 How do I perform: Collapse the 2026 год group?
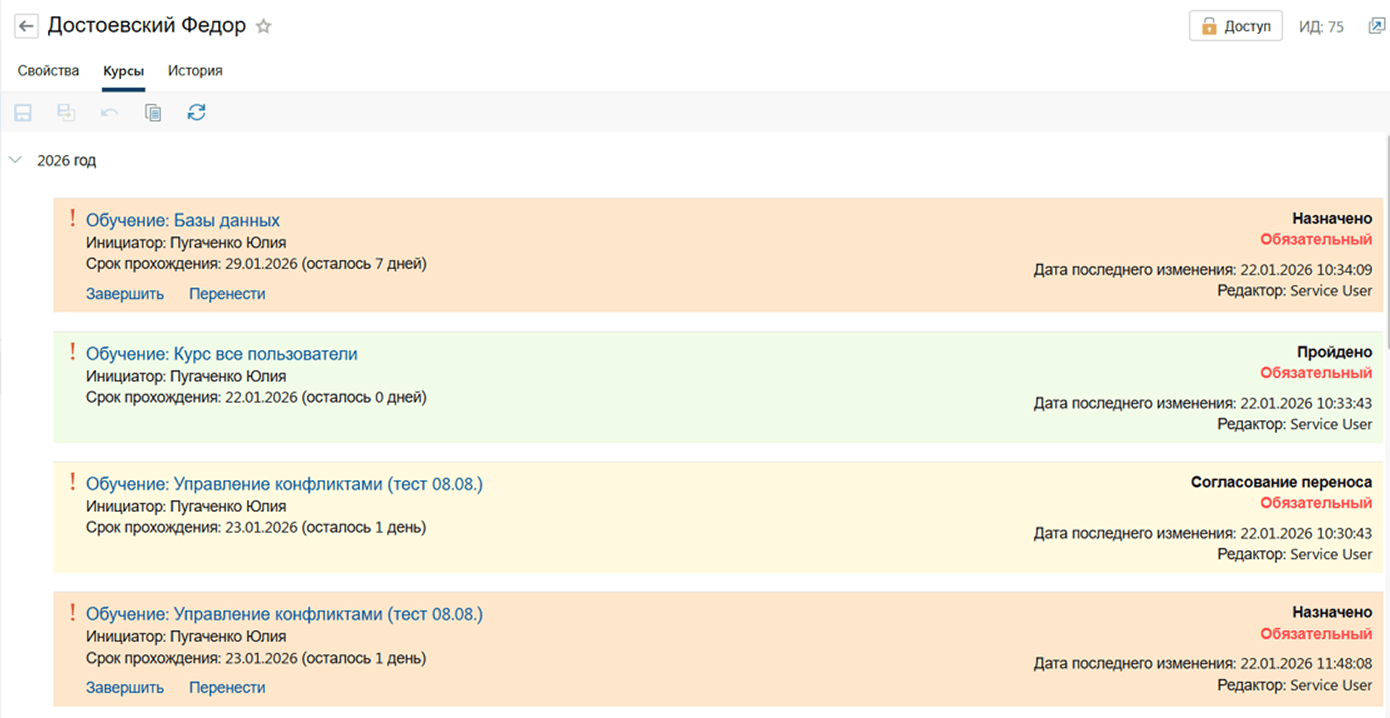(x=15, y=160)
